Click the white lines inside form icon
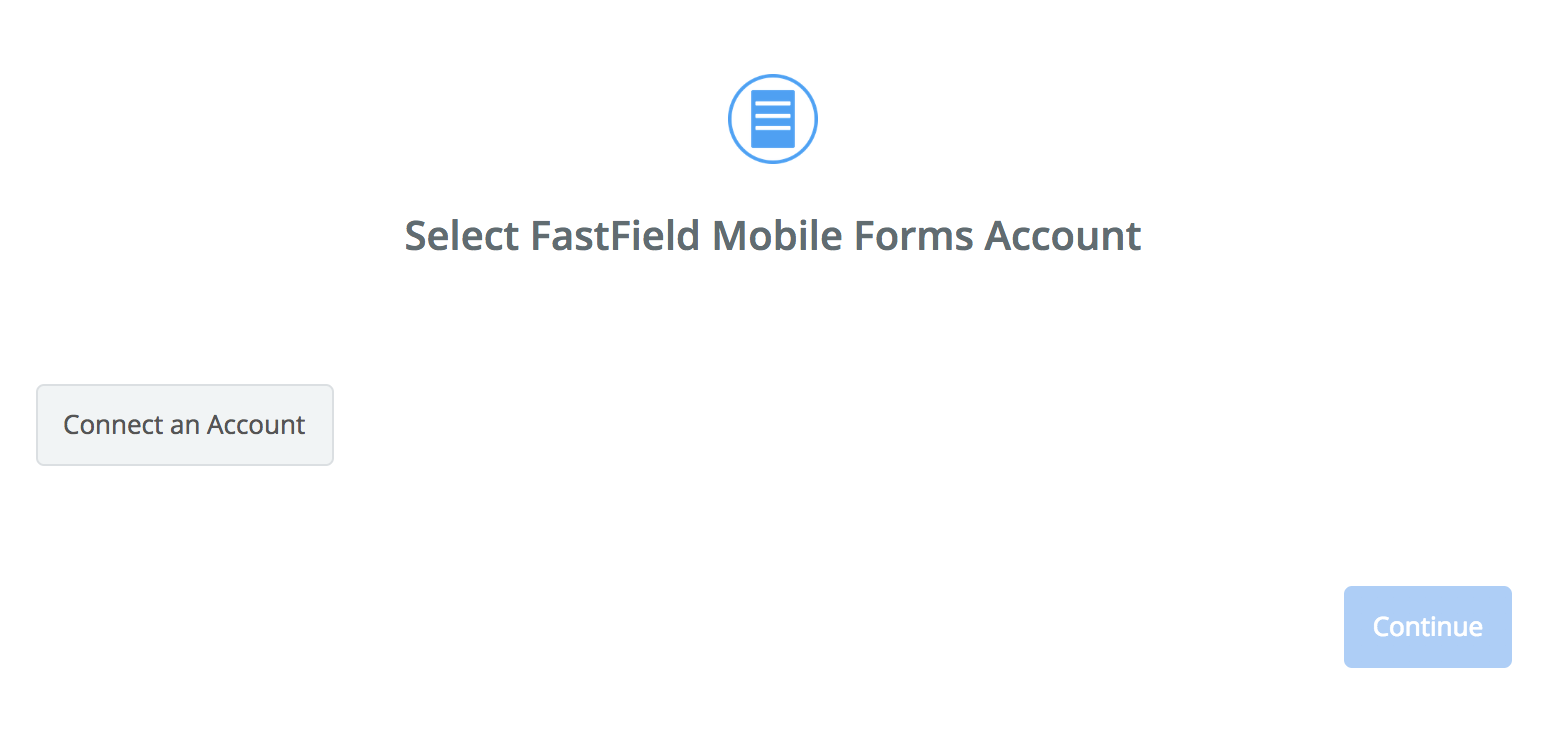This screenshot has height=740, width=1548. coord(773,116)
